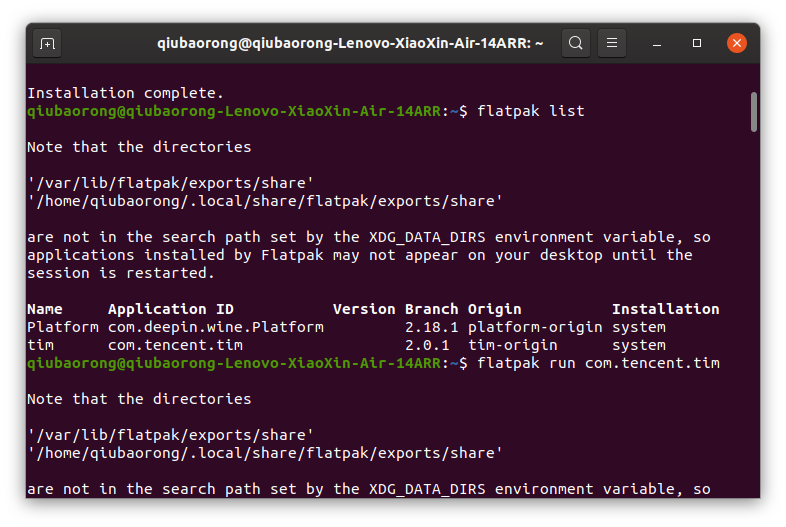Maximize the terminal window
Viewport: 786px width, 527px height.
click(x=697, y=44)
